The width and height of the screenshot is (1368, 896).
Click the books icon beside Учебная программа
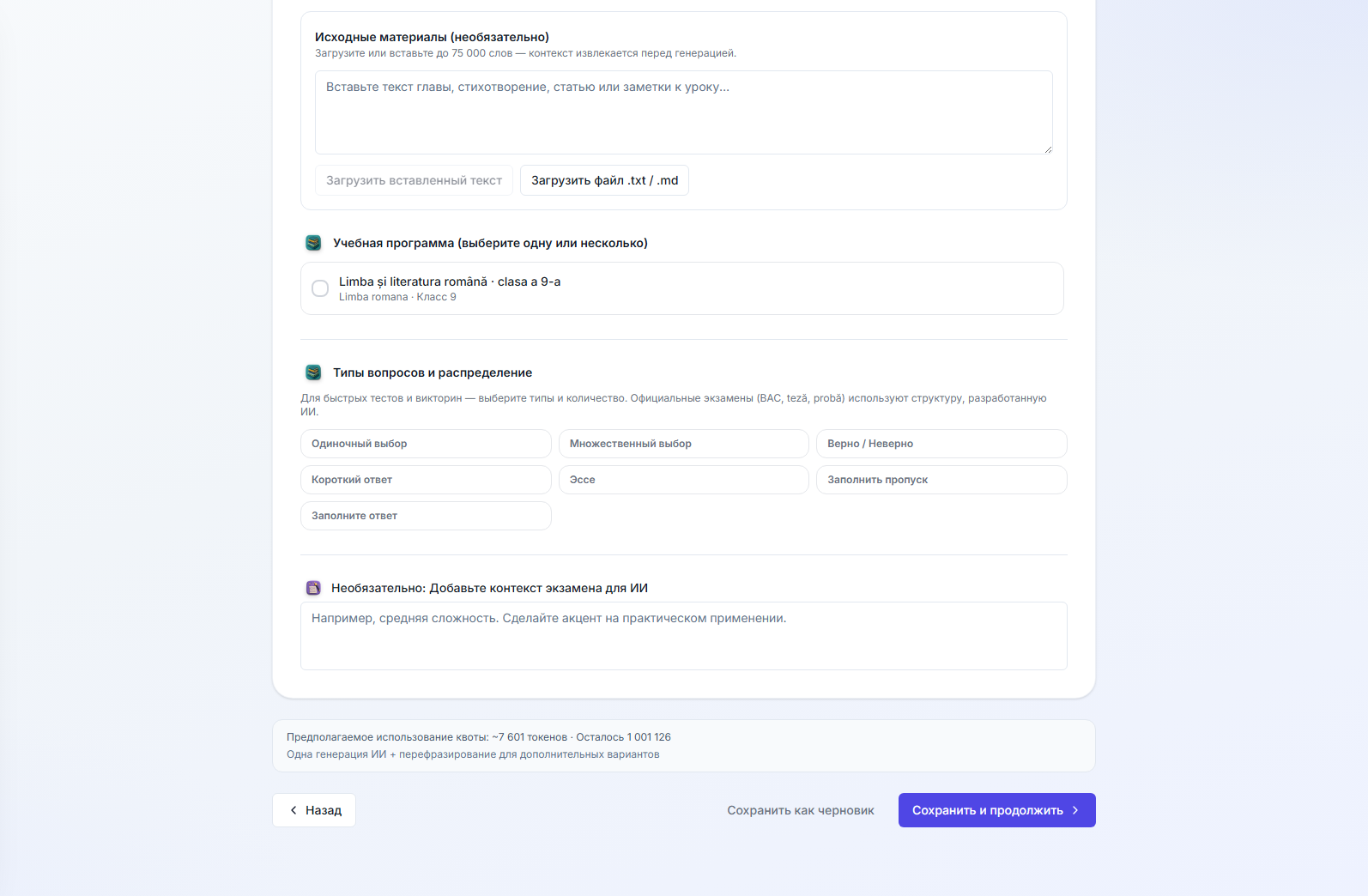pos(313,243)
